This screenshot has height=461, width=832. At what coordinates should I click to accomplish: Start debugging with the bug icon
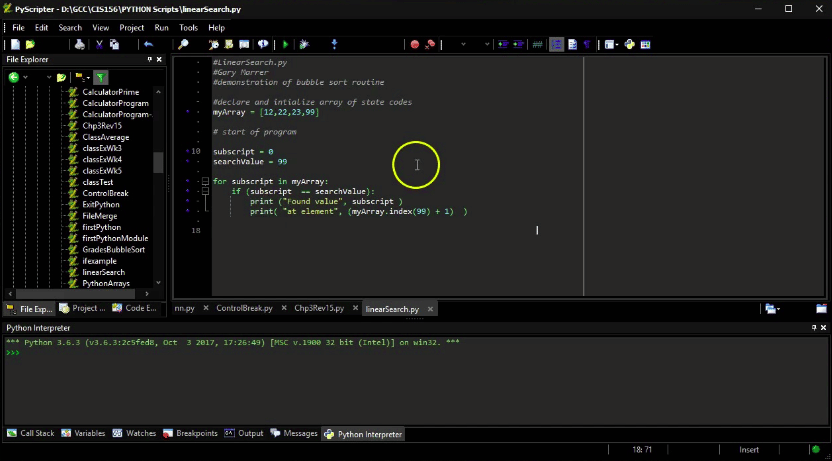coord(305,45)
